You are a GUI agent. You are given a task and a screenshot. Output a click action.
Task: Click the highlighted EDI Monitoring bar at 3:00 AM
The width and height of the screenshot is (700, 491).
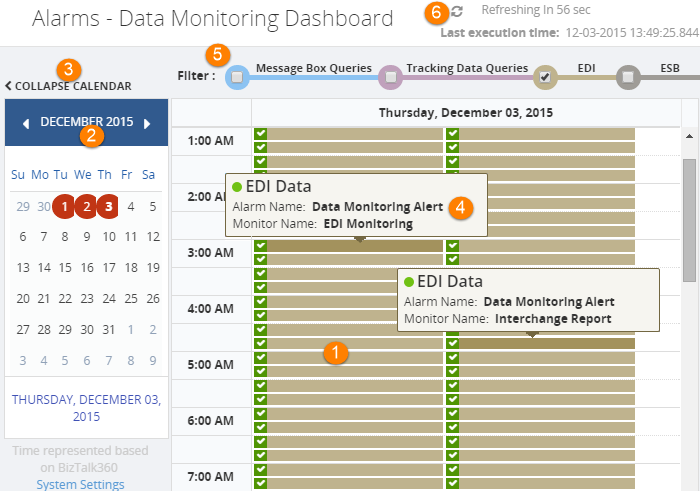point(354,246)
